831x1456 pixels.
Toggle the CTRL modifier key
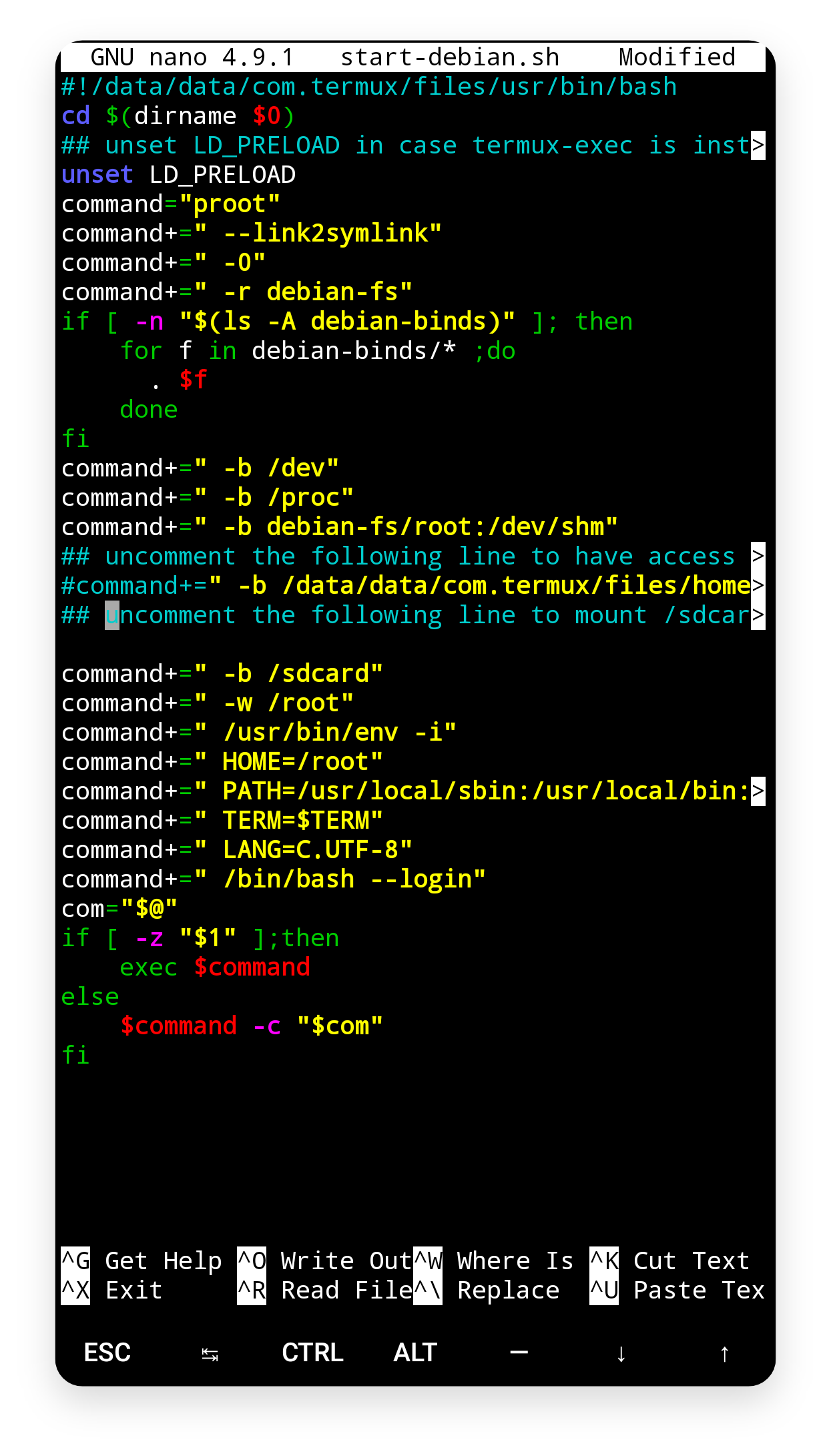(x=312, y=1353)
